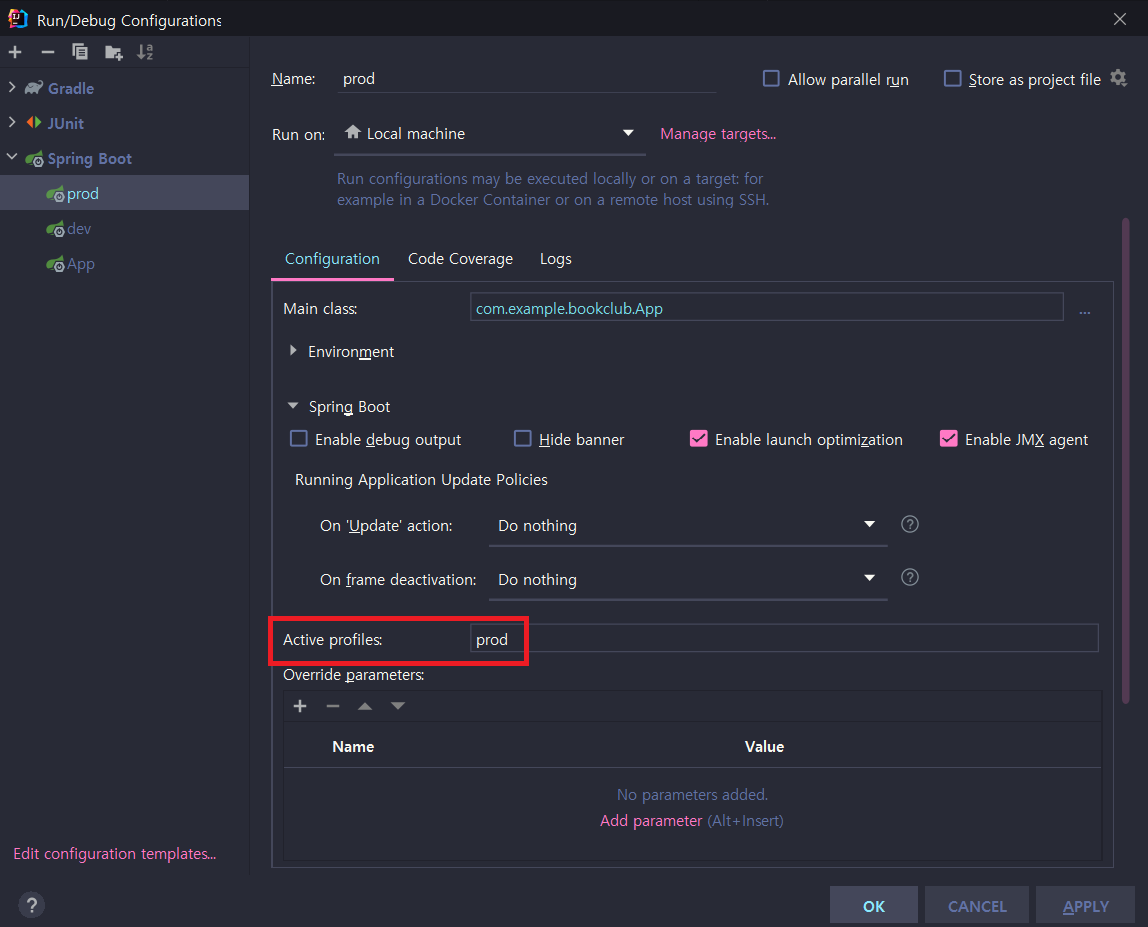
Task: Click the Name column header
Action: 353,747
